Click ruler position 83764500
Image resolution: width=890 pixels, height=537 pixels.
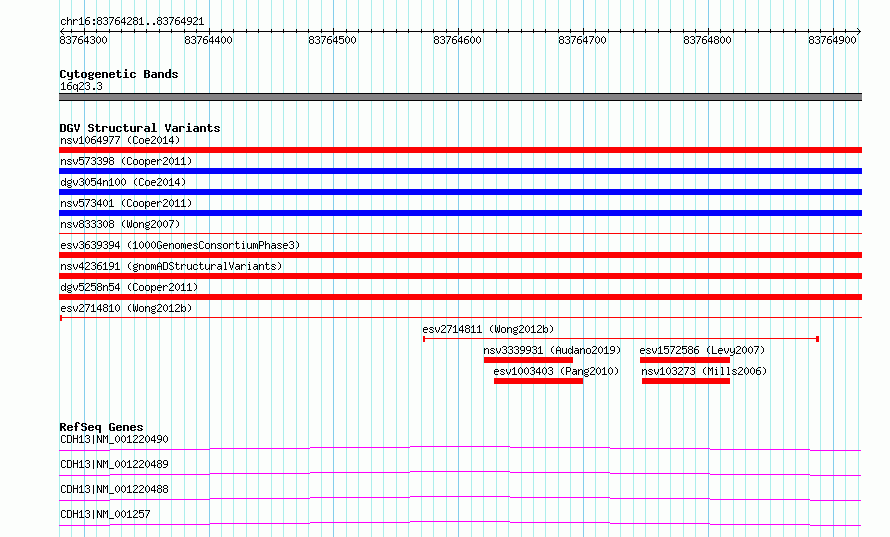[x=333, y=40]
